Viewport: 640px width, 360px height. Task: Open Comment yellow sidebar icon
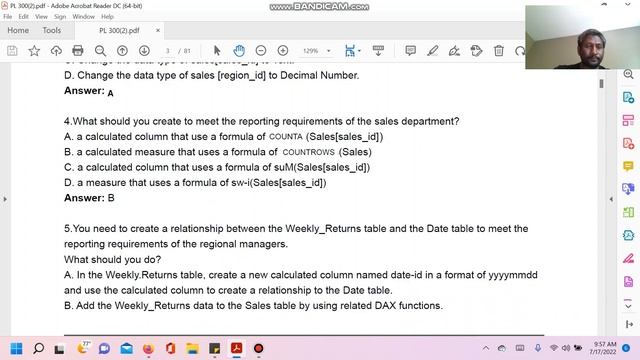(x=628, y=166)
